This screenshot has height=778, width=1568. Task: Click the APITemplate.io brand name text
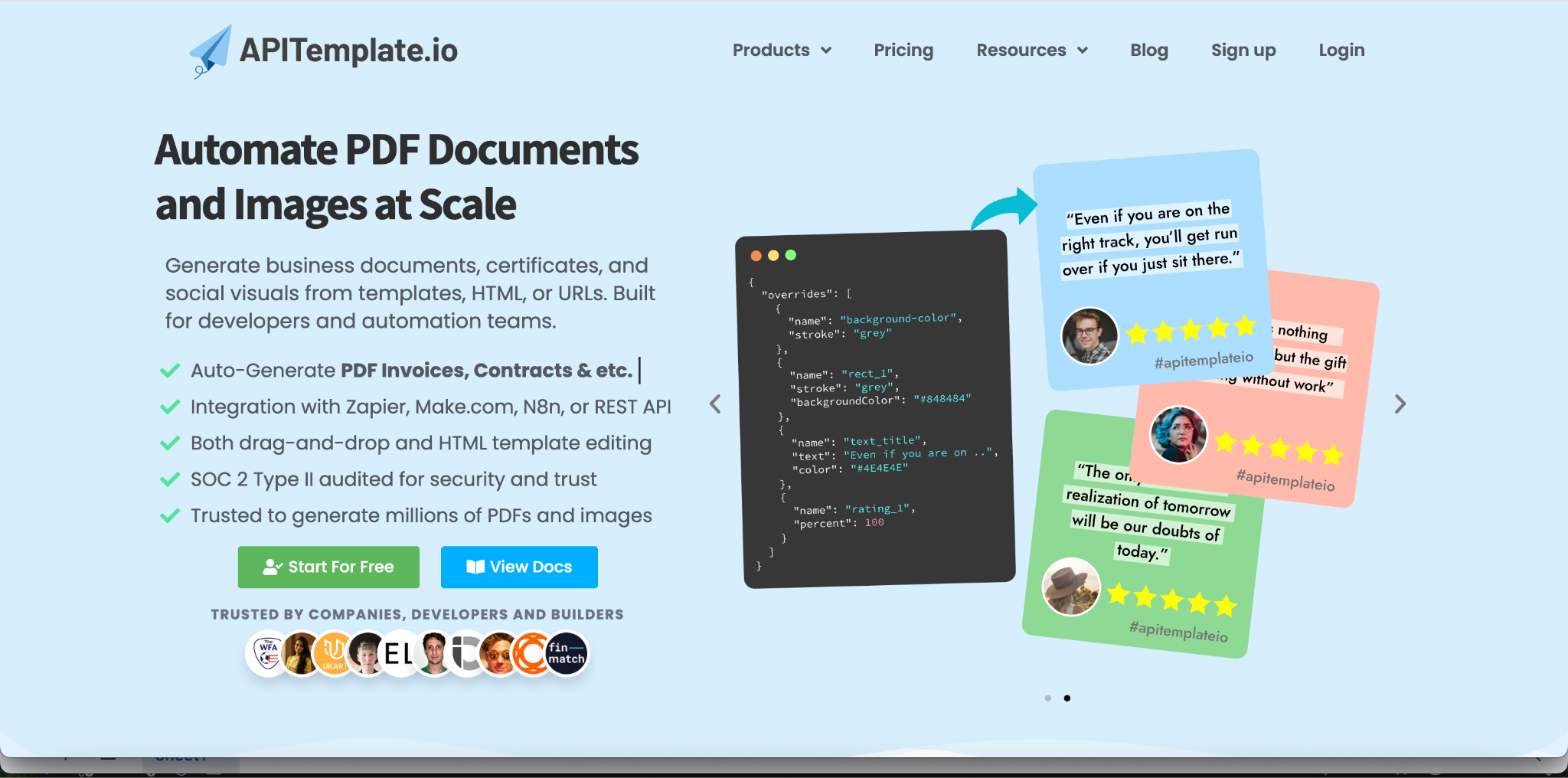[348, 51]
